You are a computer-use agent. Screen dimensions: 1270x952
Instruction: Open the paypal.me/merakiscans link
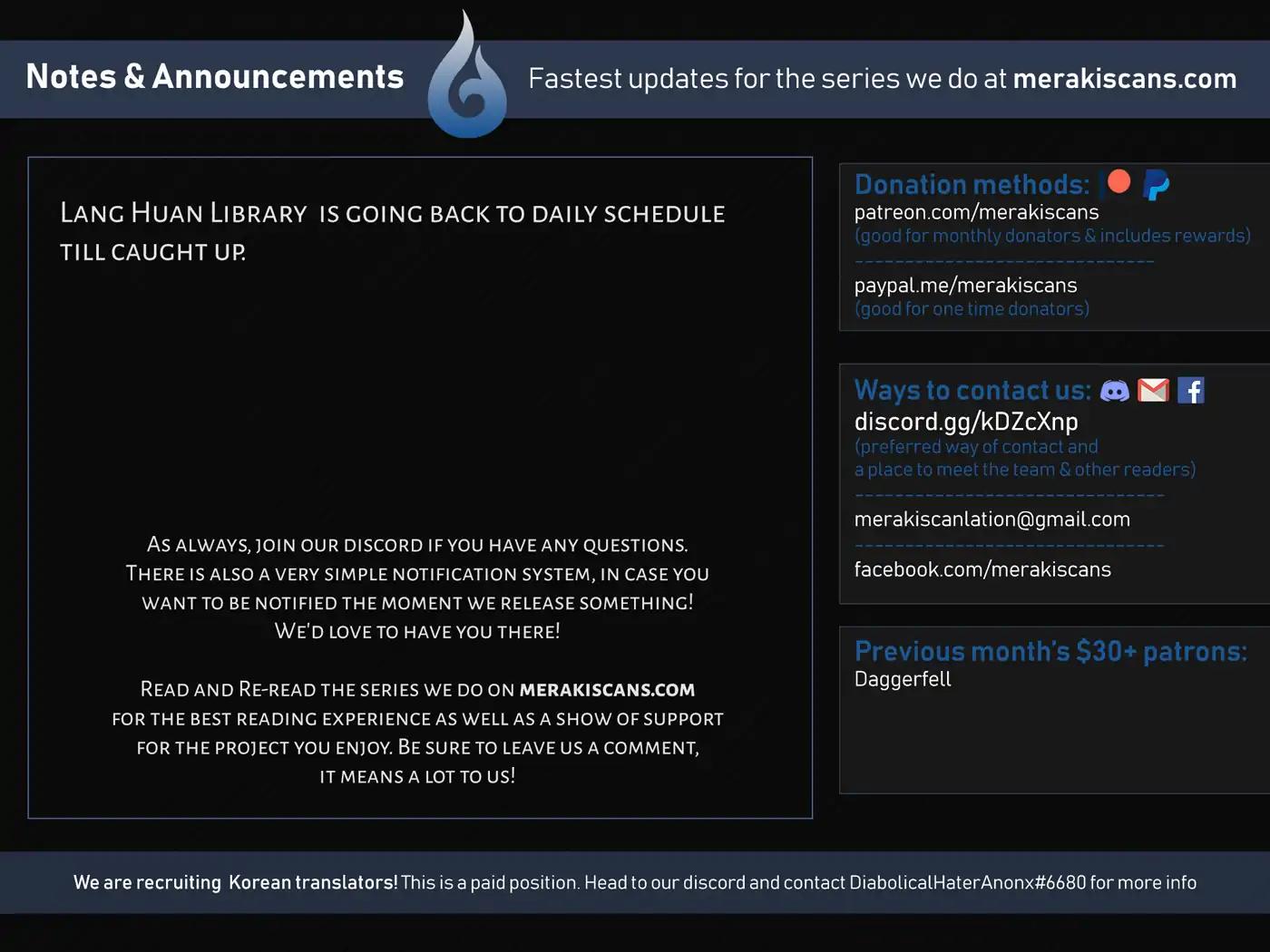pos(965,286)
